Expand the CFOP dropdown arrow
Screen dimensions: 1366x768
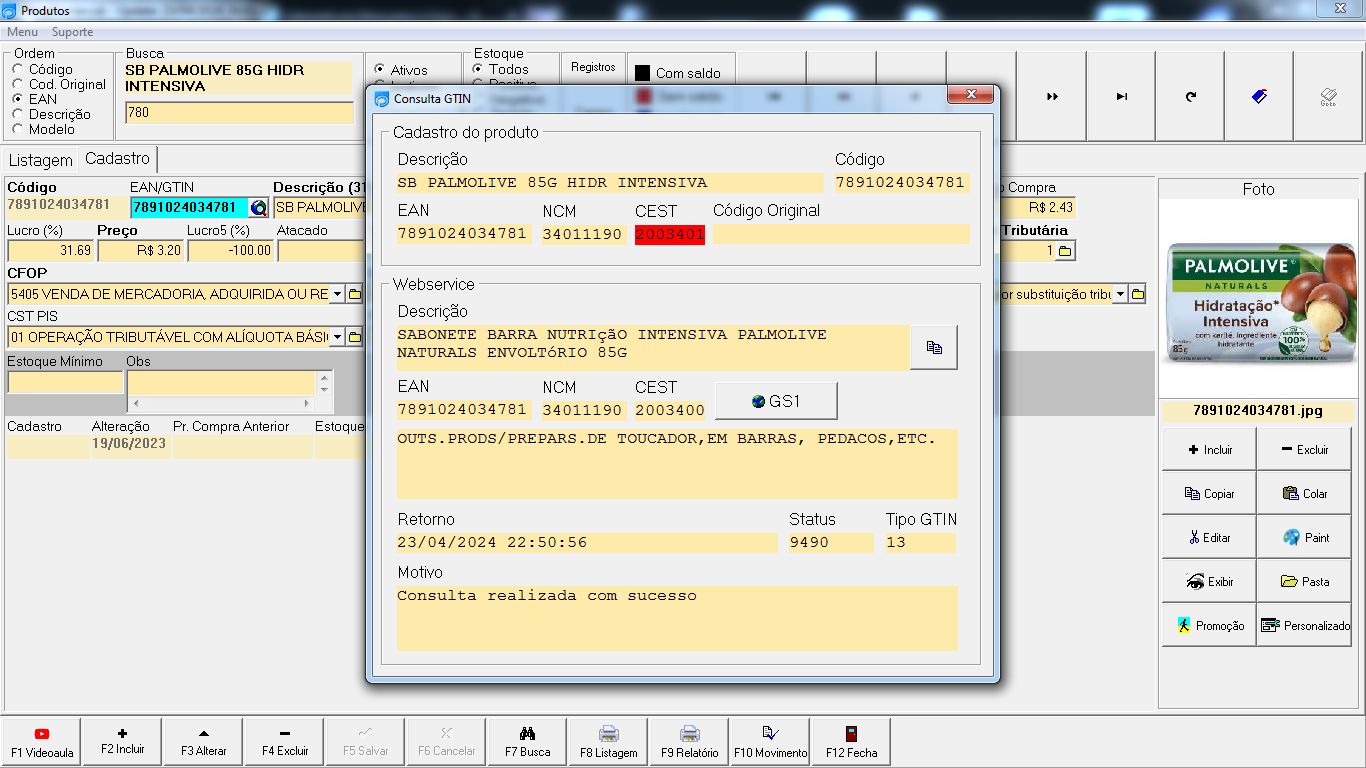pos(338,294)
